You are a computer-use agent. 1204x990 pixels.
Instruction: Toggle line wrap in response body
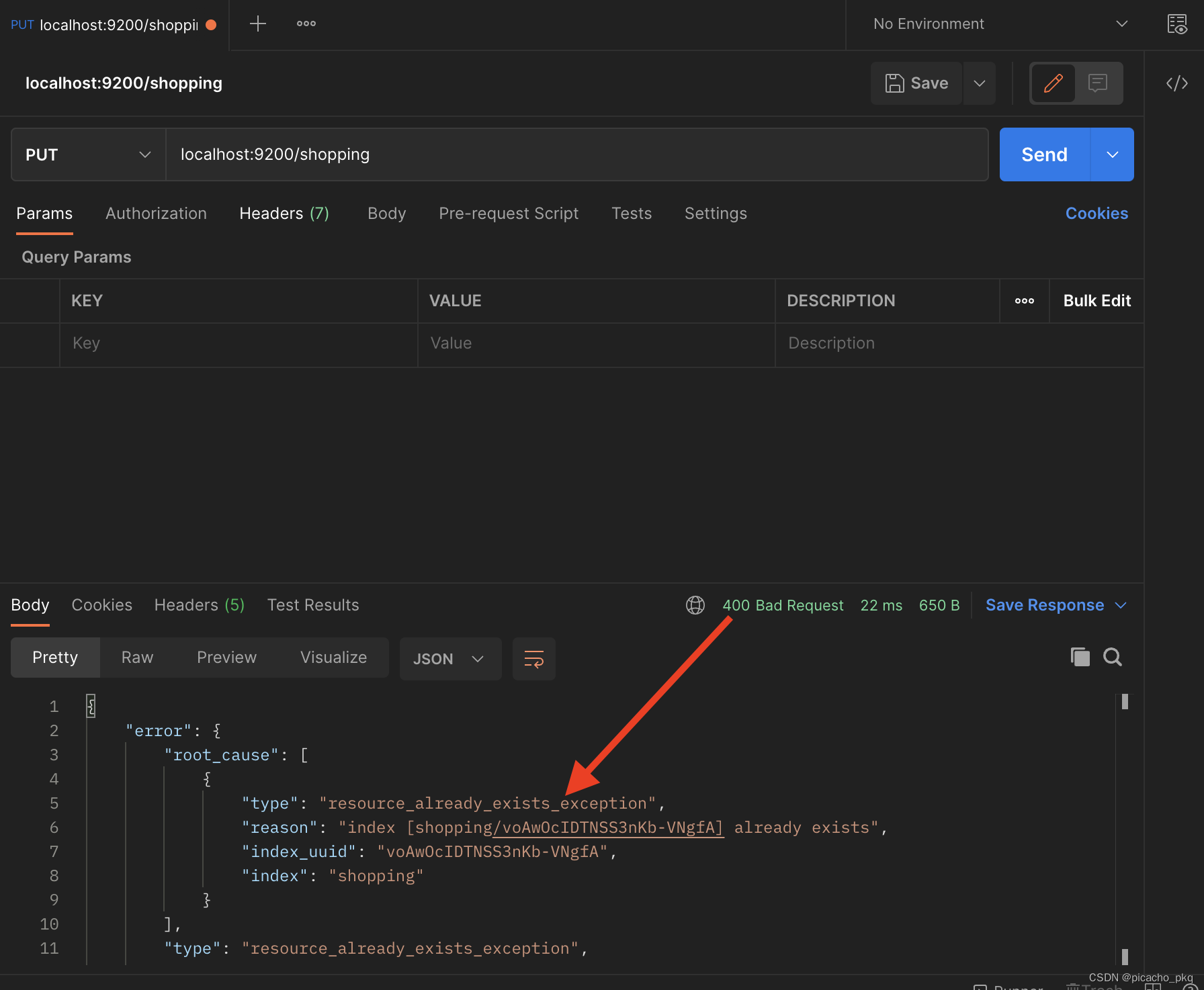534,659
